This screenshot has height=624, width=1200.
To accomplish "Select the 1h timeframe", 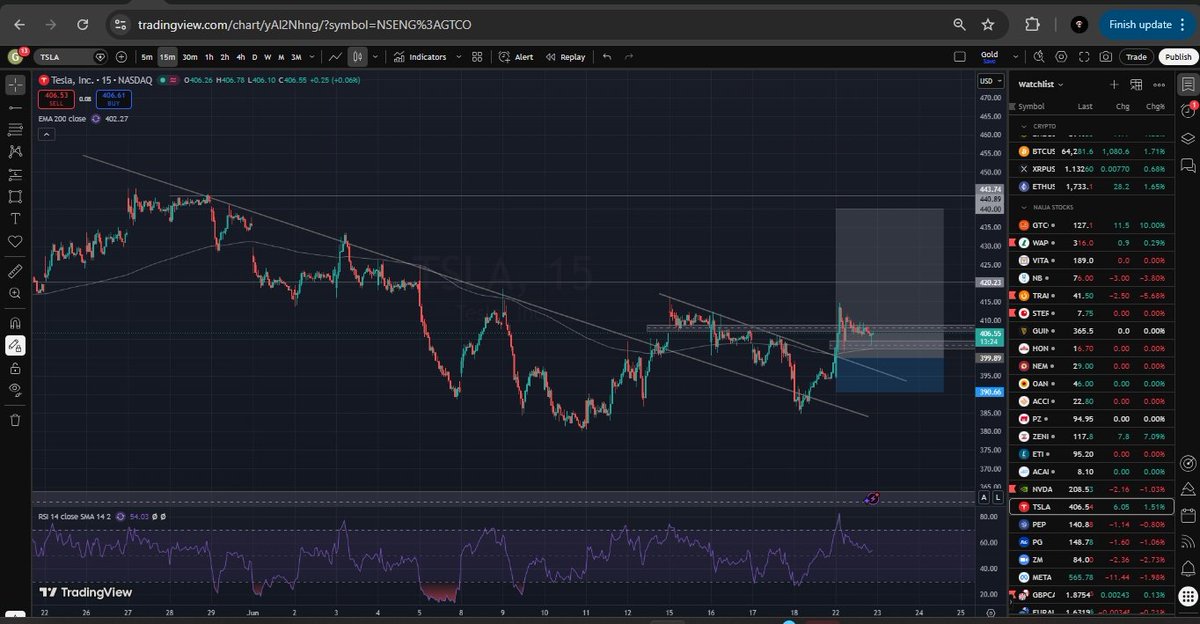I will pyautogui.click(x=209, y=57).
